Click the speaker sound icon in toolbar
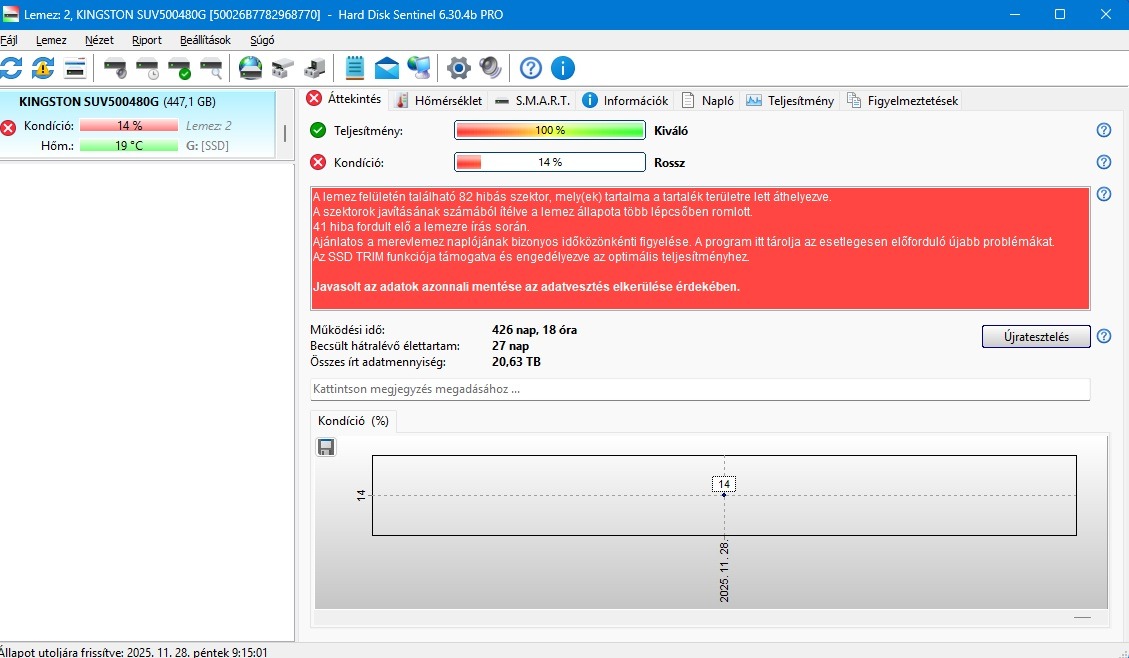This screenshot has height=658, width=1129. coord(490,68)
